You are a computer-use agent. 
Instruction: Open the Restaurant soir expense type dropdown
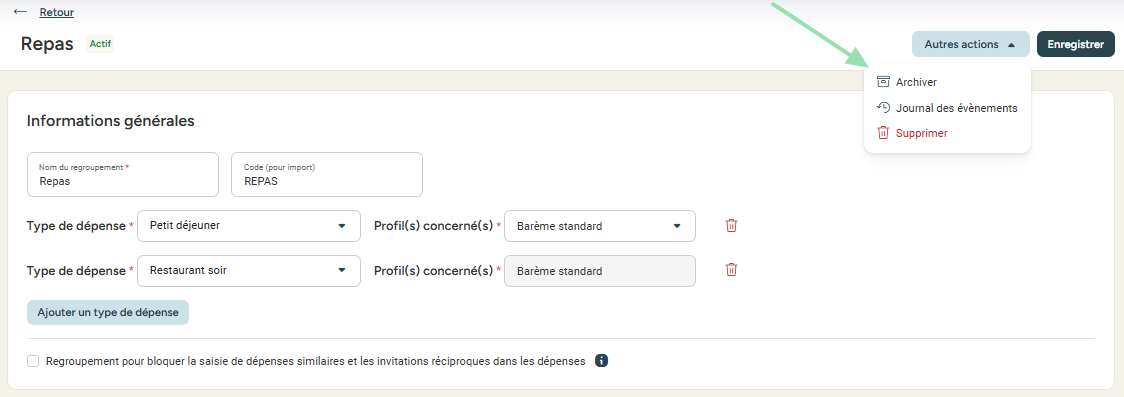[249, 271]
